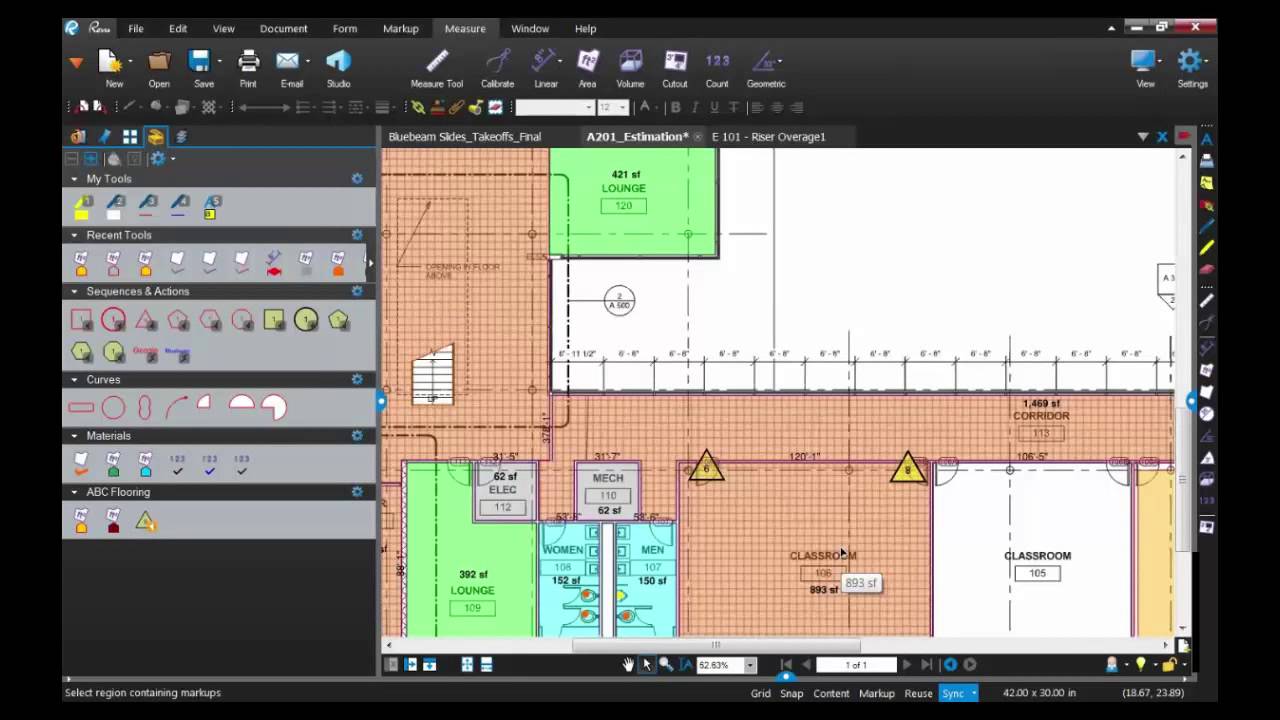This screenshot has width=1280, height=720.
Task: Toggle underline text formatting
Action: point(714,107)
